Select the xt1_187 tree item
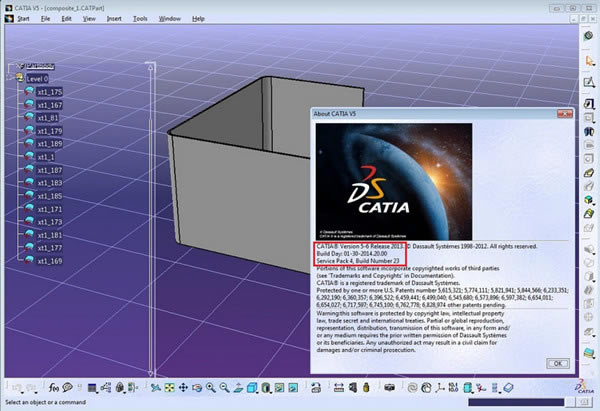600x411 pixels. coord(49,170)
